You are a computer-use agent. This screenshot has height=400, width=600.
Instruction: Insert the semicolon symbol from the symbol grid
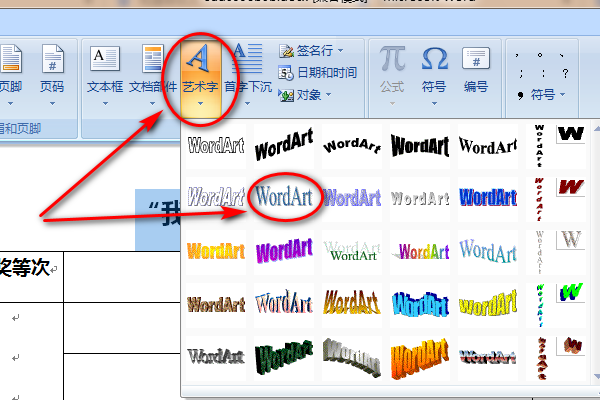pos(521,73)
